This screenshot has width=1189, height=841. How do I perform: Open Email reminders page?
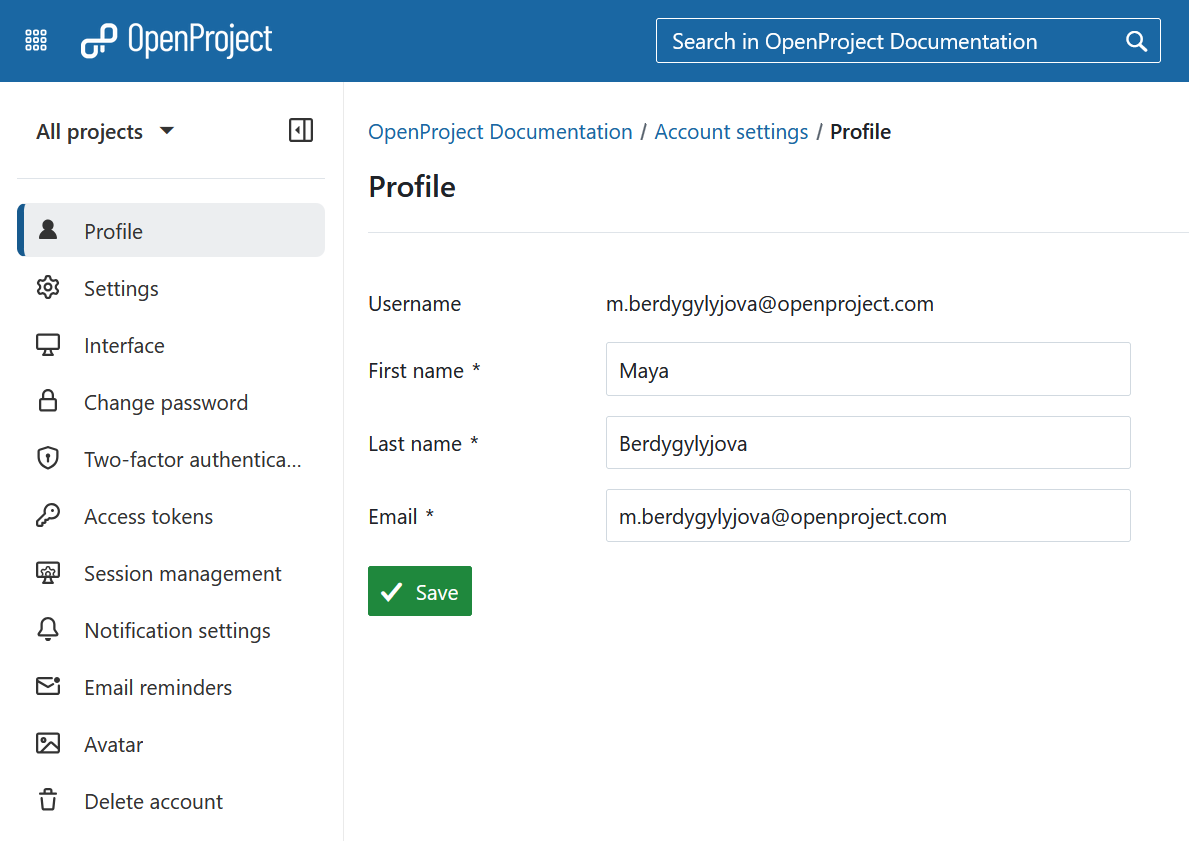point(171,687)
